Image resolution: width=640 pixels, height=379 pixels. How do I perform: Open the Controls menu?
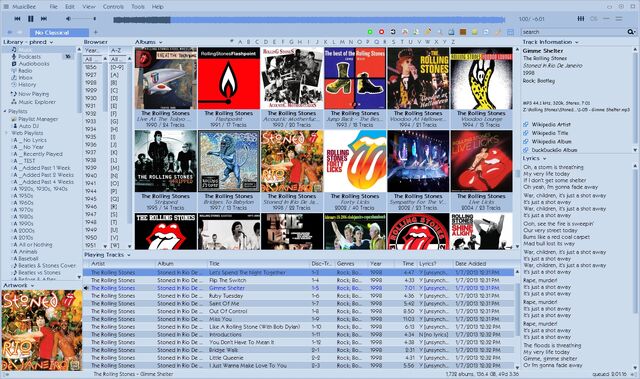[x=113, y=7]
